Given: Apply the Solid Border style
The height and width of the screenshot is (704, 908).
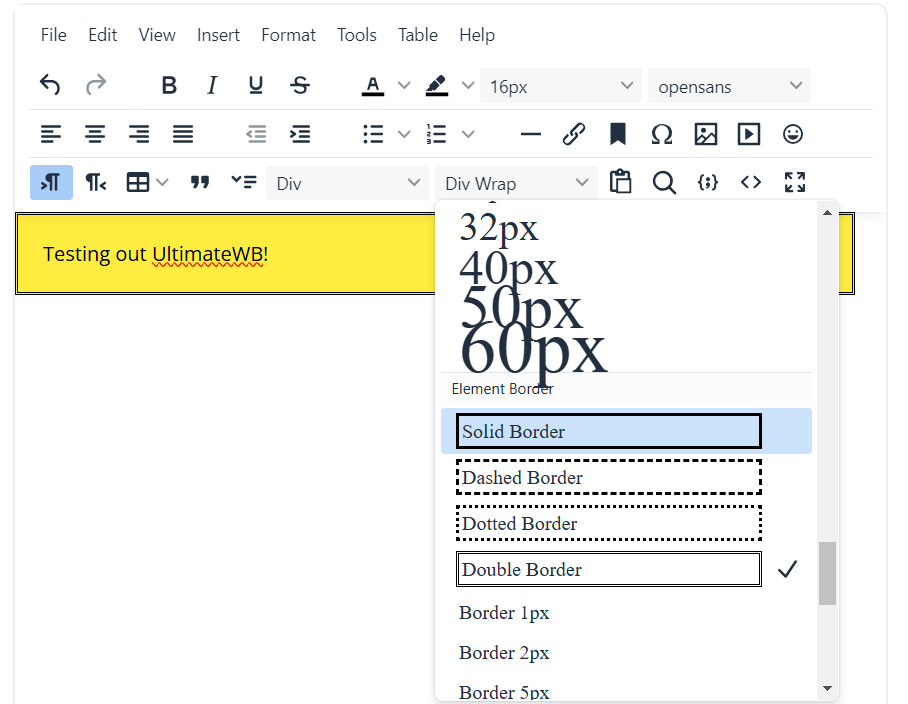Looking at the screenshot, I should pyautogui.click(x=608, y=432).
